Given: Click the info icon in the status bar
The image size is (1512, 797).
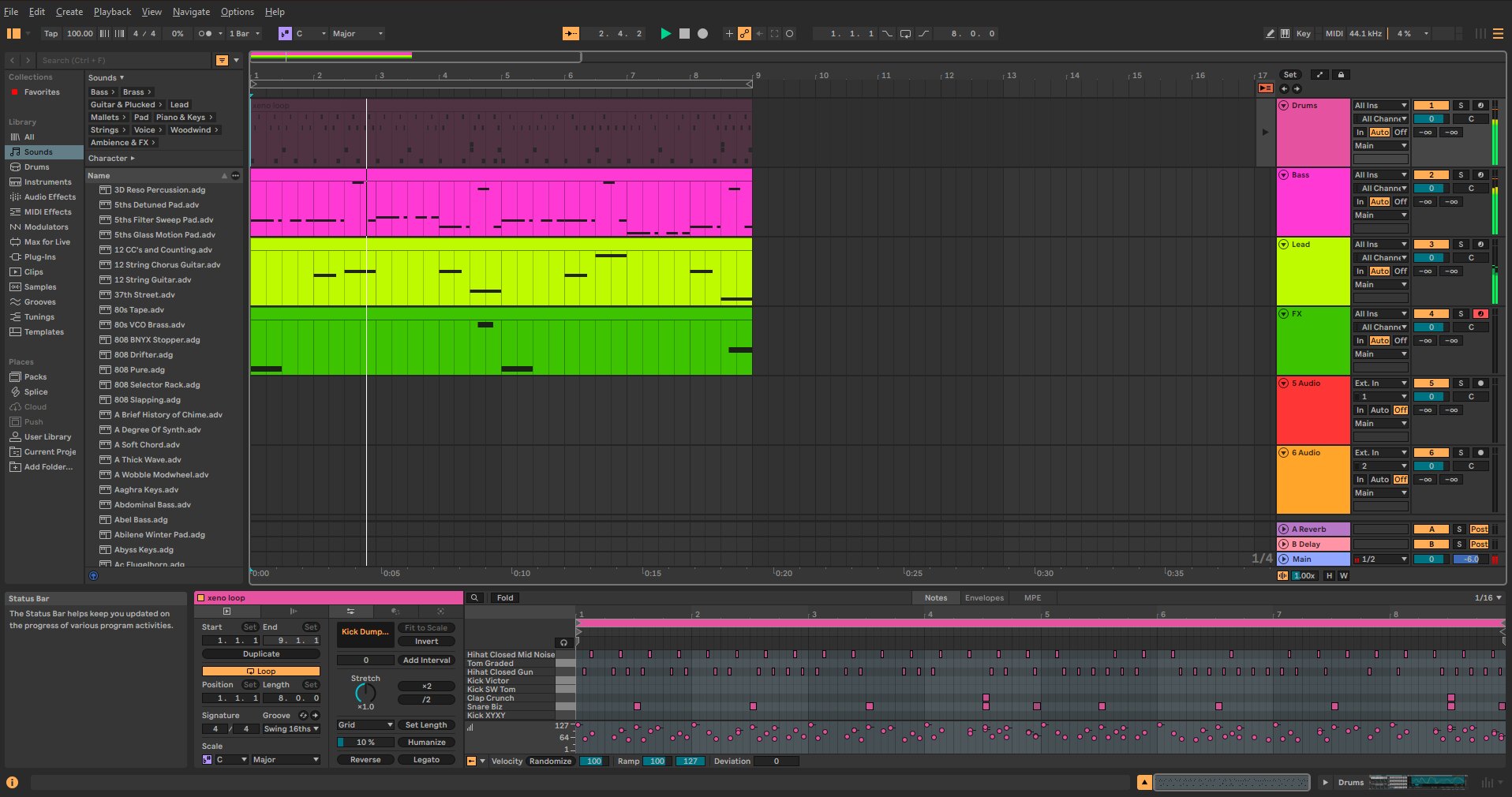Looking at the screenshot, I should (x=12, y=782).
